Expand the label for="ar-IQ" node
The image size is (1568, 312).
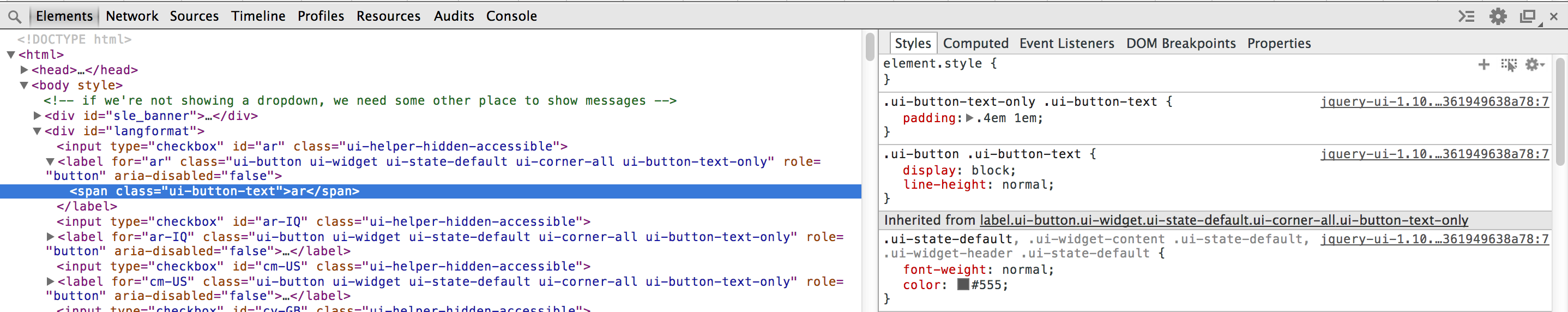(51, 236)
